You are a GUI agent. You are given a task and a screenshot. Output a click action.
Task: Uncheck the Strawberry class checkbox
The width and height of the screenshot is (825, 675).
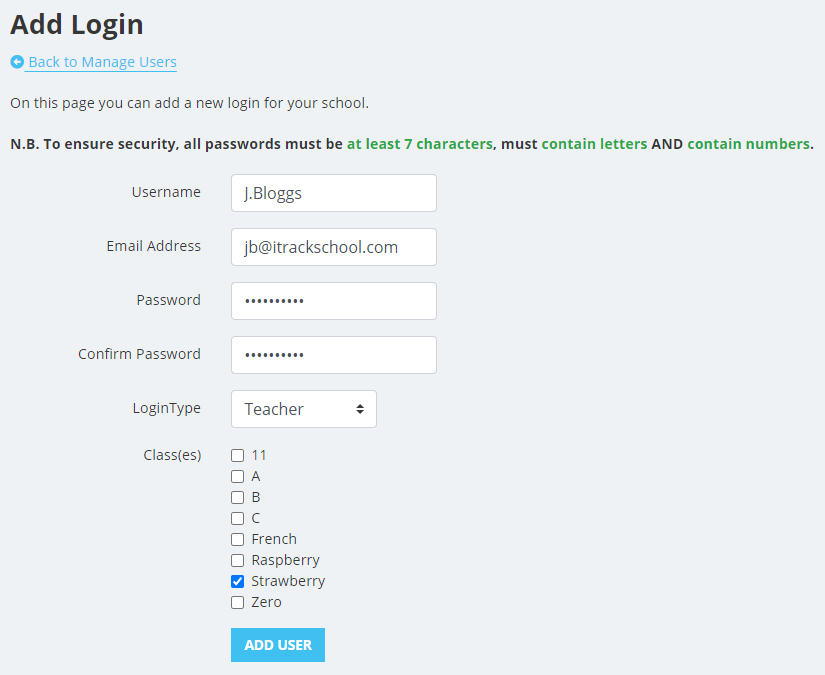(x=237, y=581)
